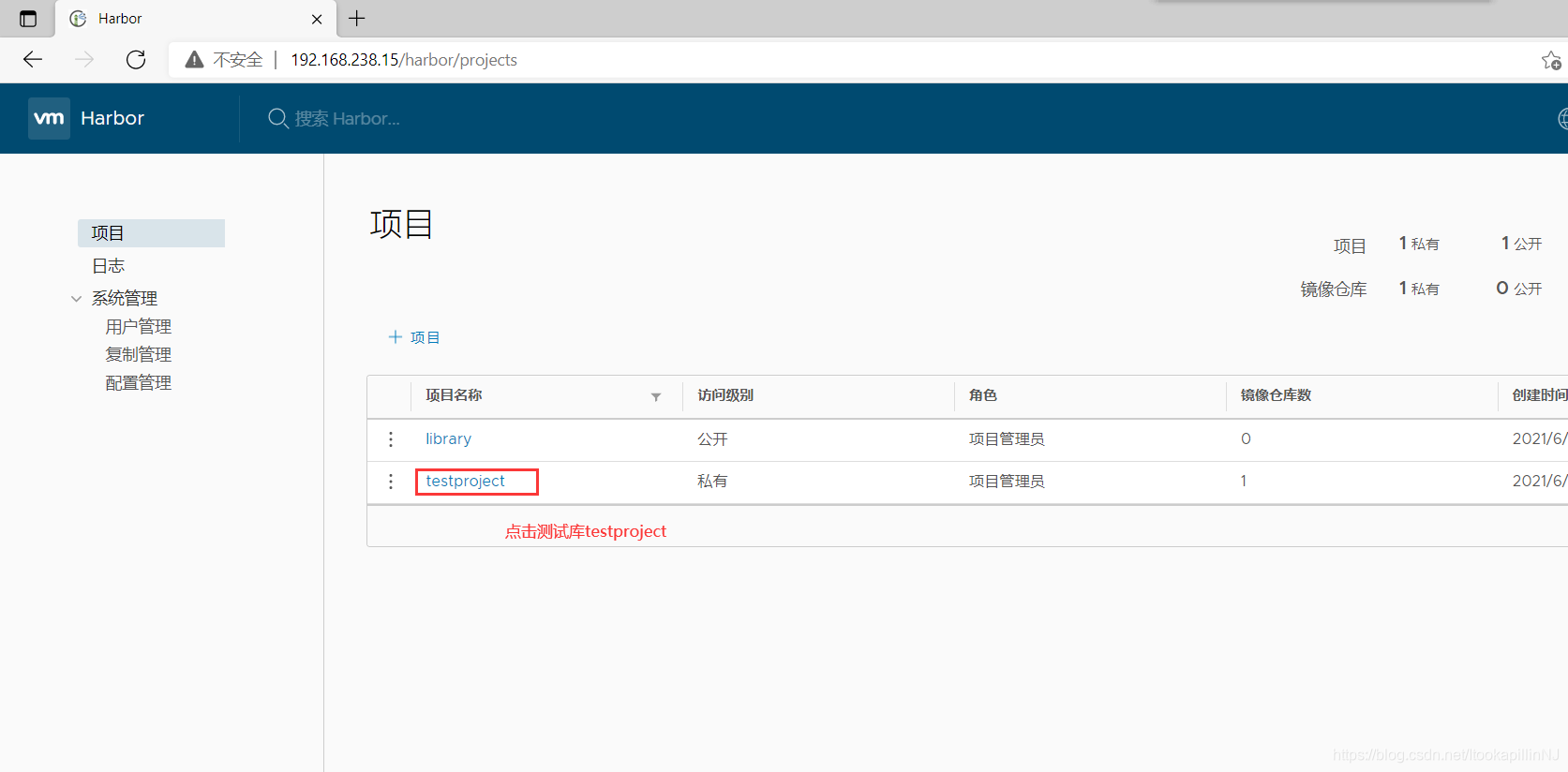Sort by 项目名称 column header
The image size is (1568, 772).
[x=454, y=395]
